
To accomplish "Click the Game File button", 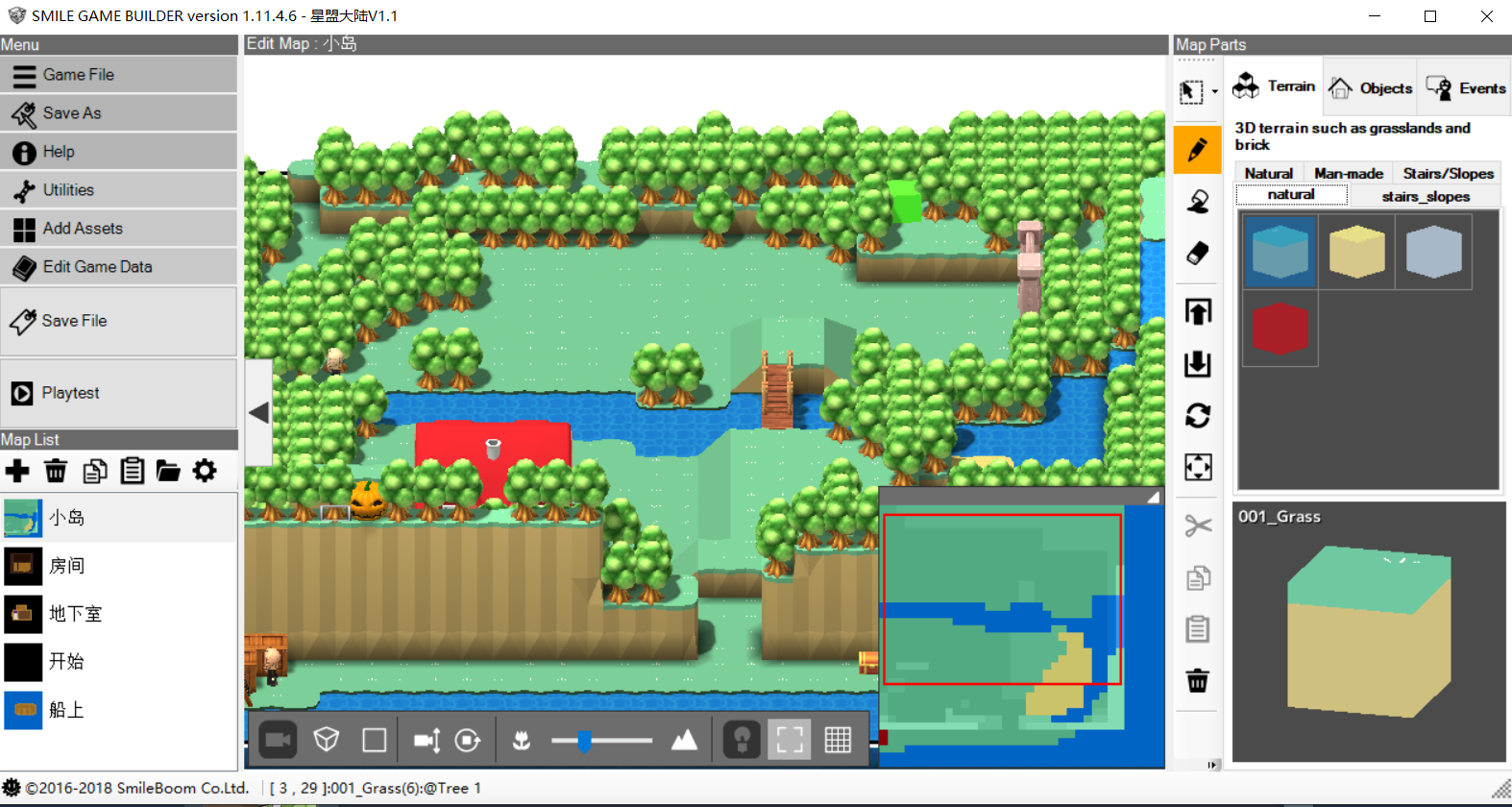I will click(118, 74).
